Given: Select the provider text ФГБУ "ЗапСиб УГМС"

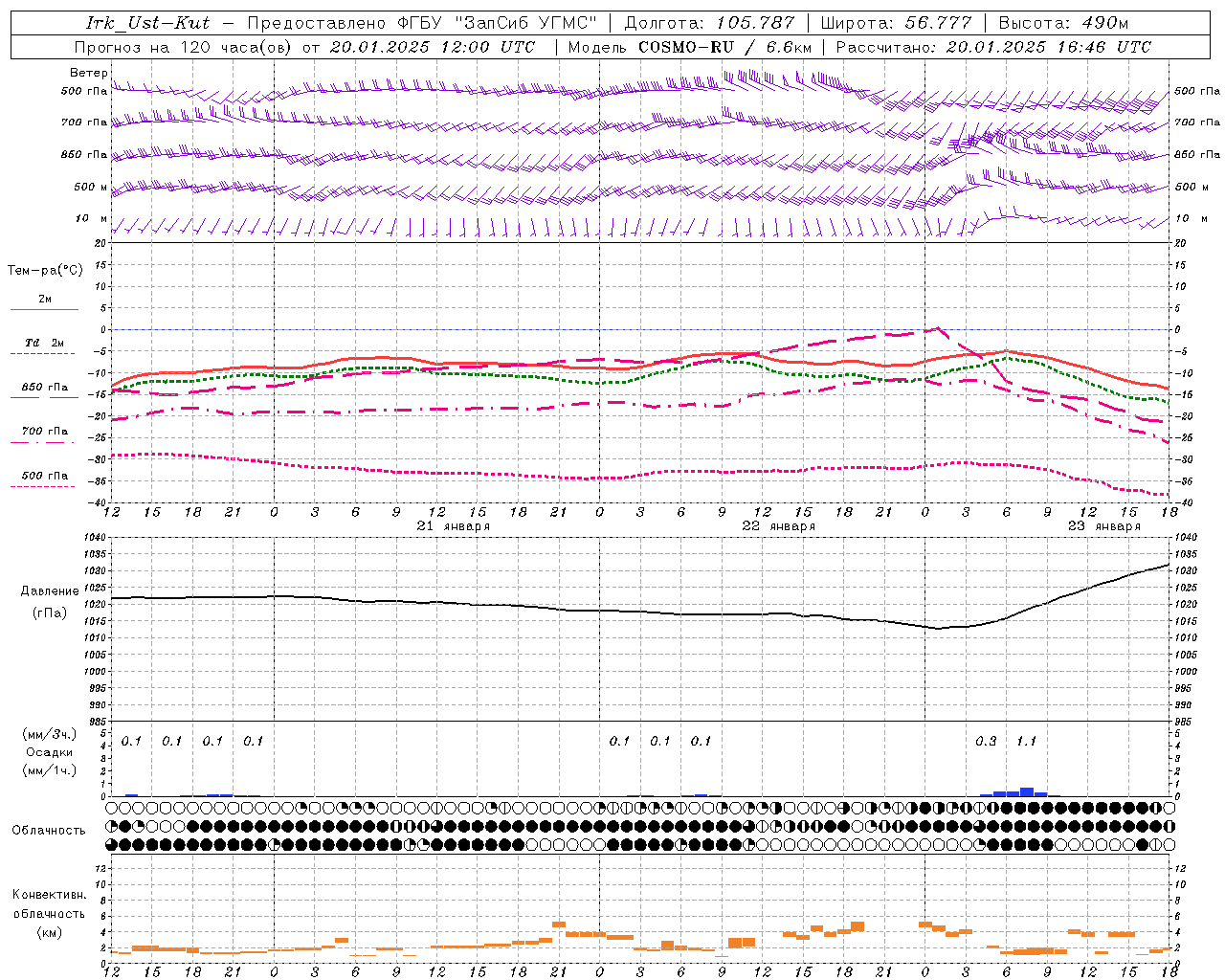Looking at the screenshot, I should (497, 23).
